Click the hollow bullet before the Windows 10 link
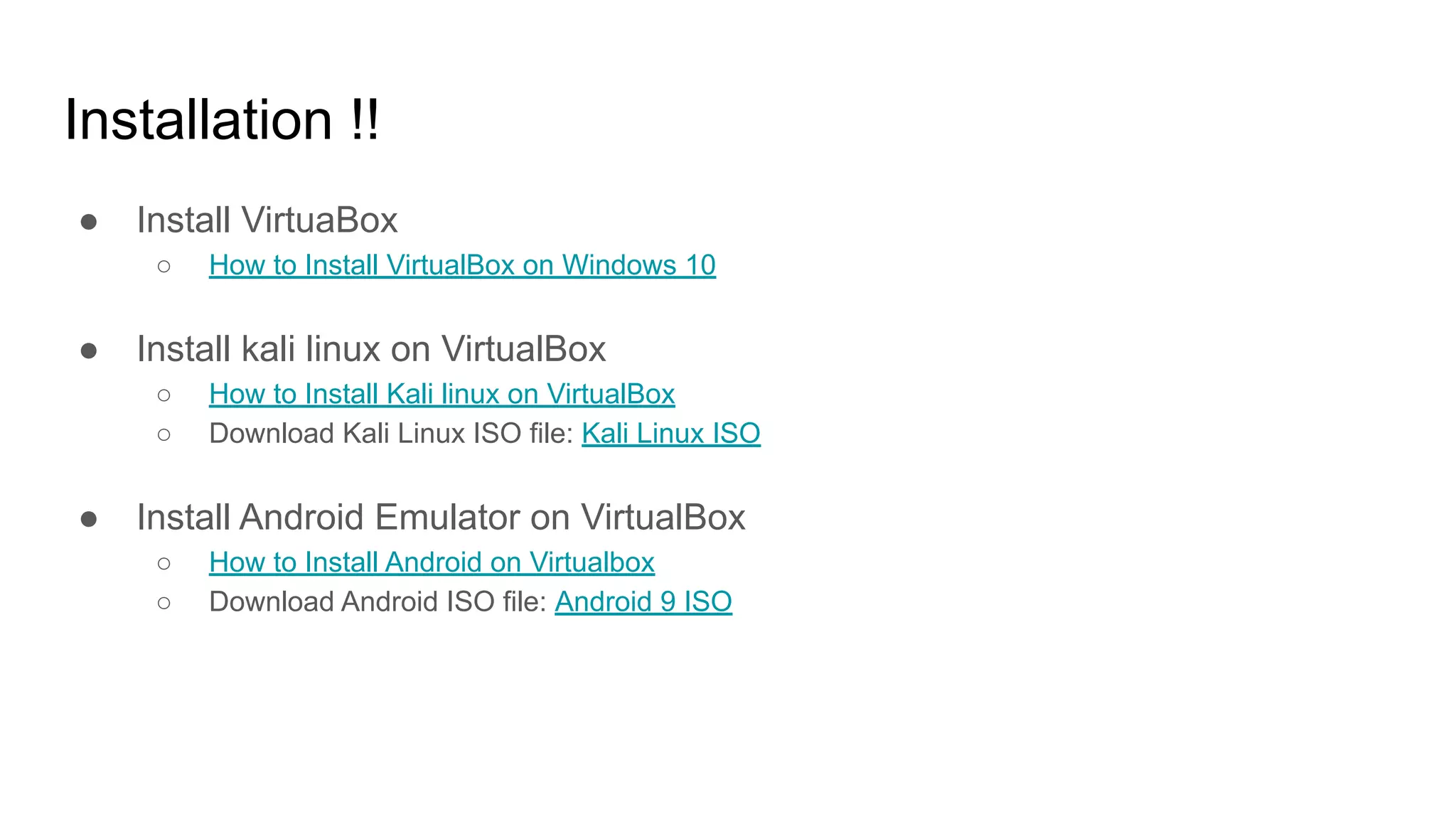 [164, 267]
